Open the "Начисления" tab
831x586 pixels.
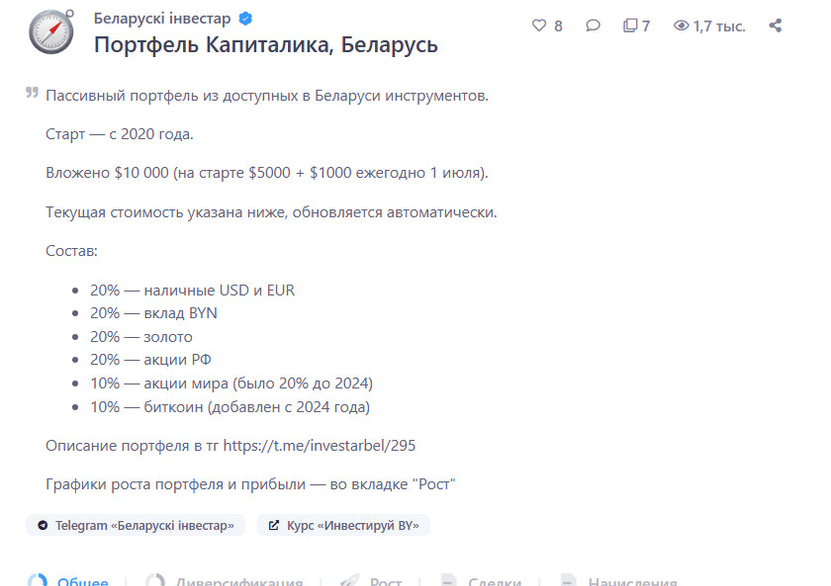point(632,580)
